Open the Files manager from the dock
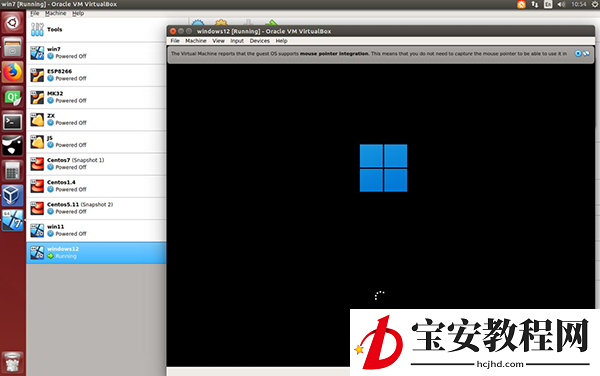This screenshot has width=600, height=376. tap(12, 47)
